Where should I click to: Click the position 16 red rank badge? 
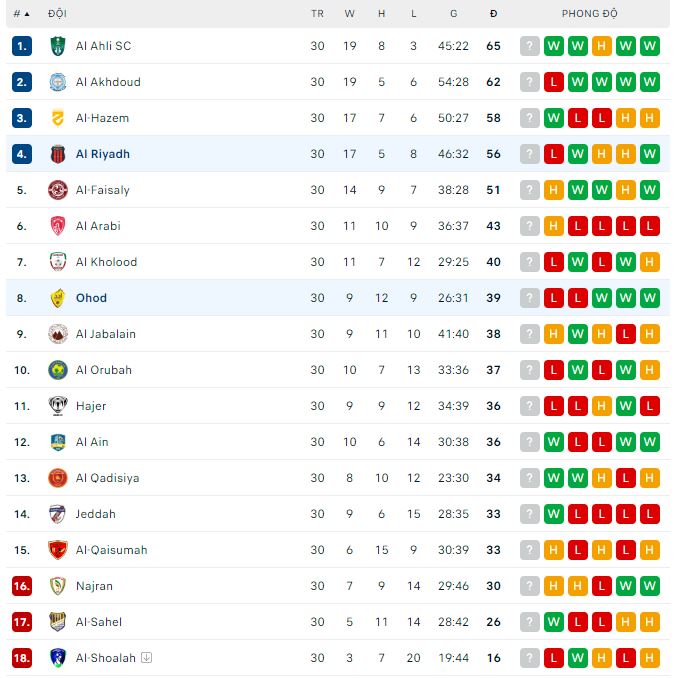coord(22,586)
